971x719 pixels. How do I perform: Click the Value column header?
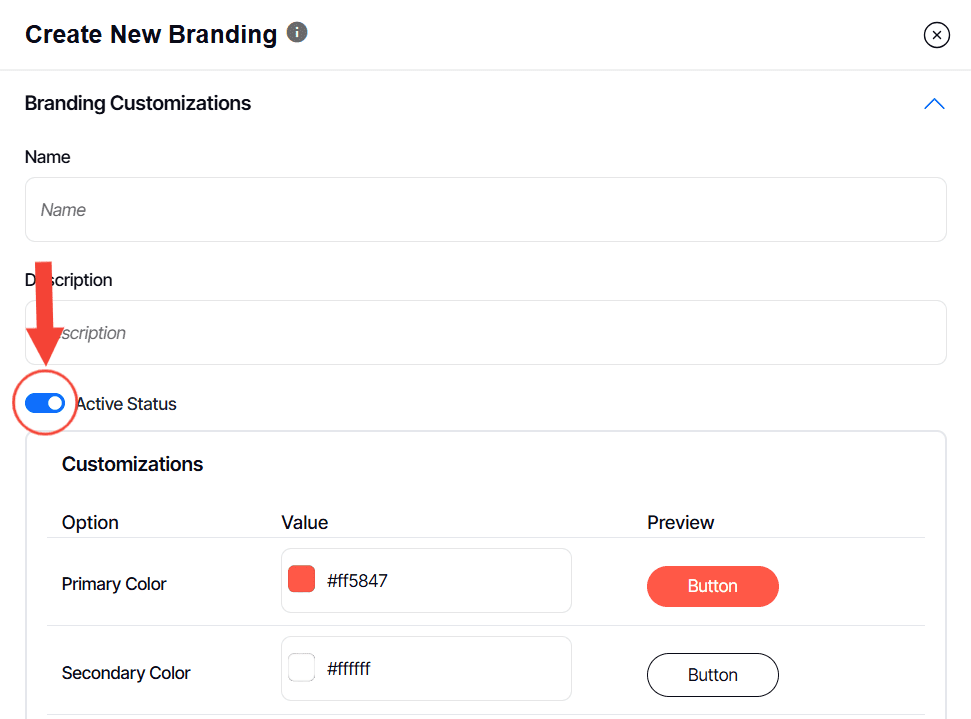tap(305, 523)
